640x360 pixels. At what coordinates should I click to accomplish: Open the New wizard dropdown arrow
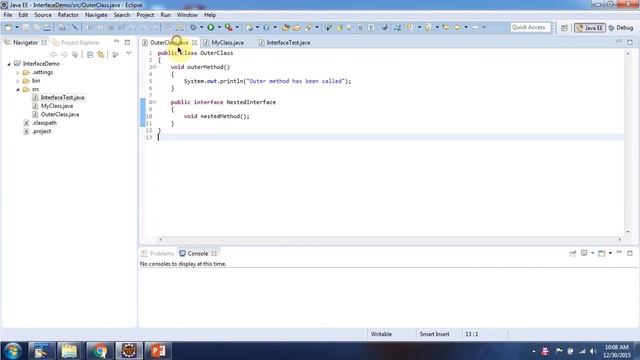tap(17, 27)
